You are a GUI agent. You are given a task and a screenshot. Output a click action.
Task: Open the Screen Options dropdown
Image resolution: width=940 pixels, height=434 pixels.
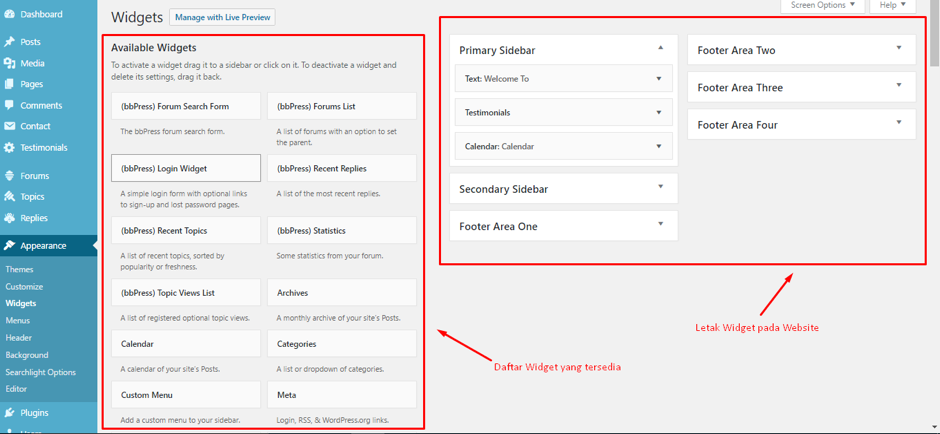coord(822,5)
